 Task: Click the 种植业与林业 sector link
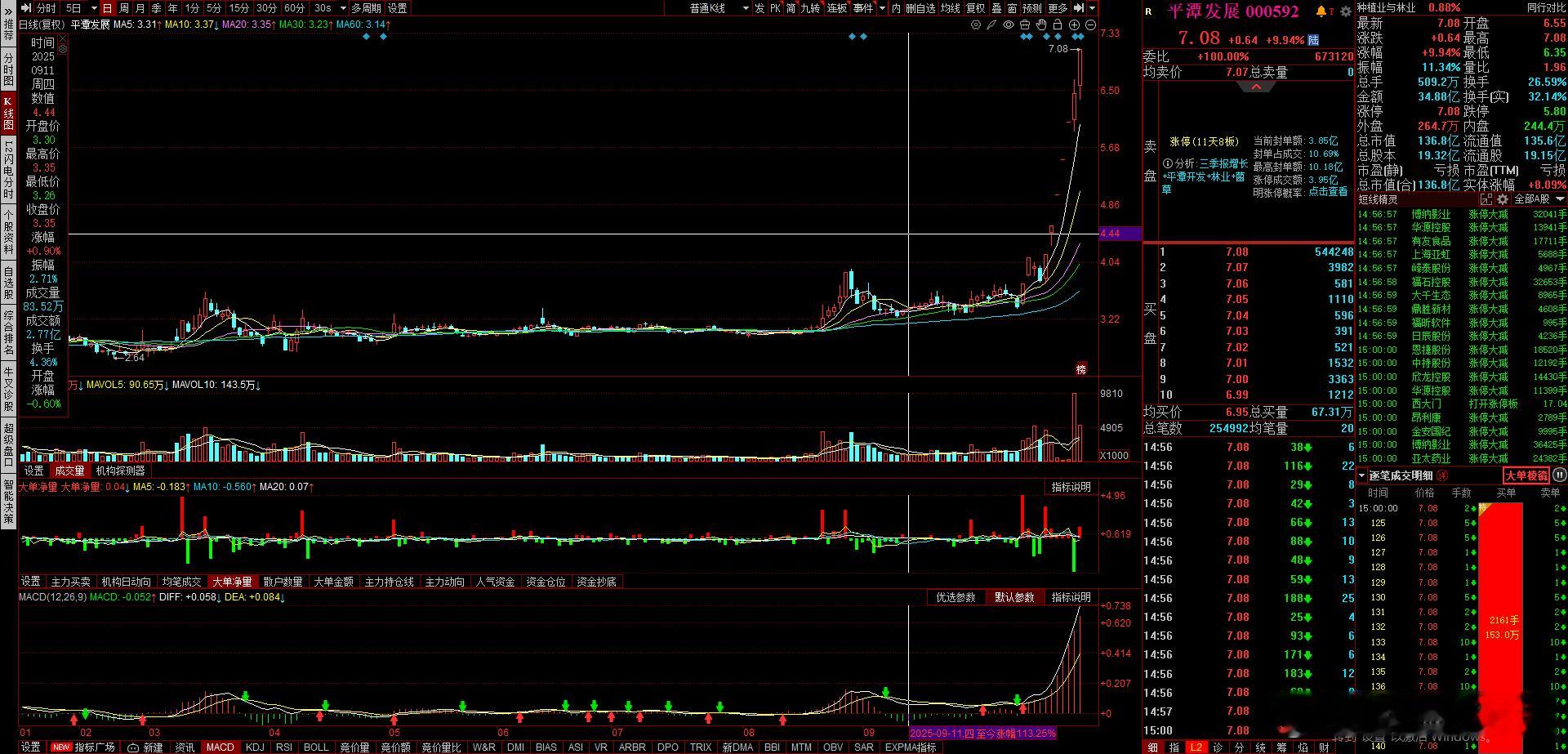(x=1387, y=7)
